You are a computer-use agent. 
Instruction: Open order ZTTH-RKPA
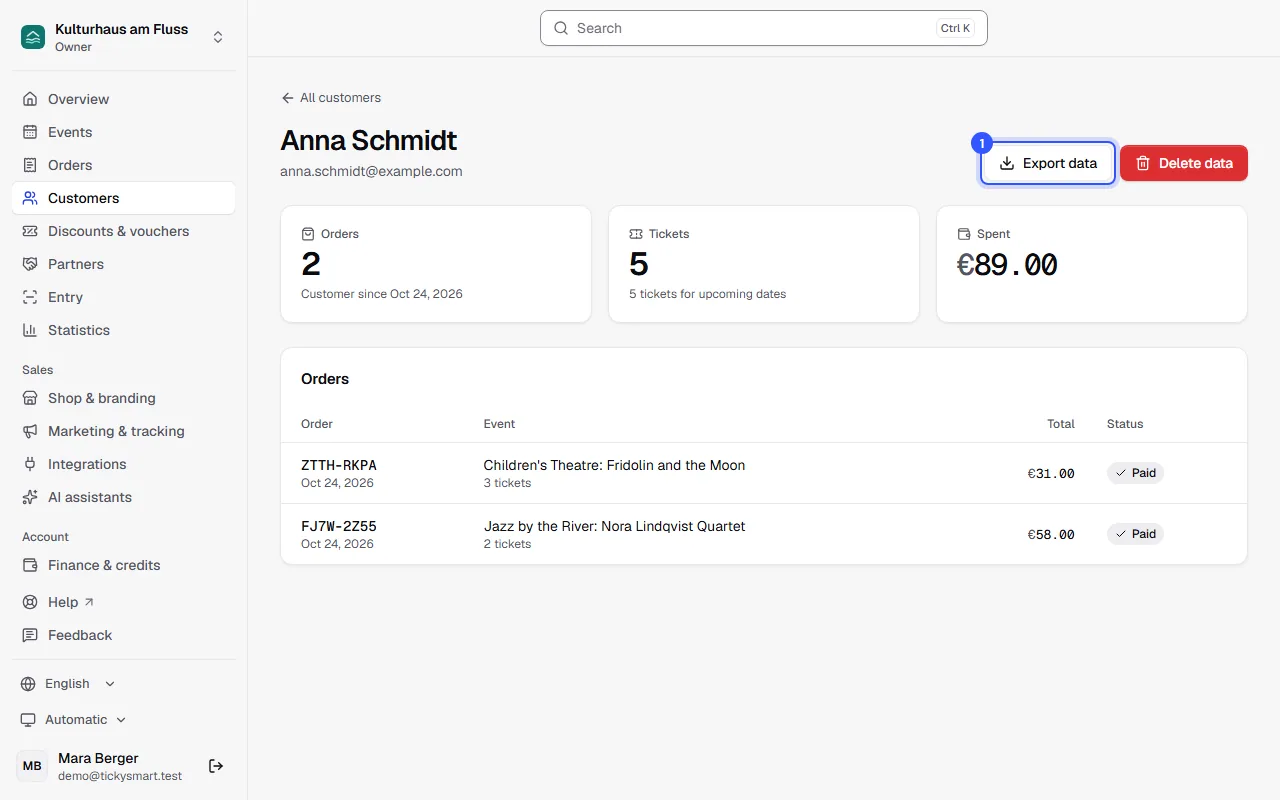pyautogui.click(x=339, y=465)
